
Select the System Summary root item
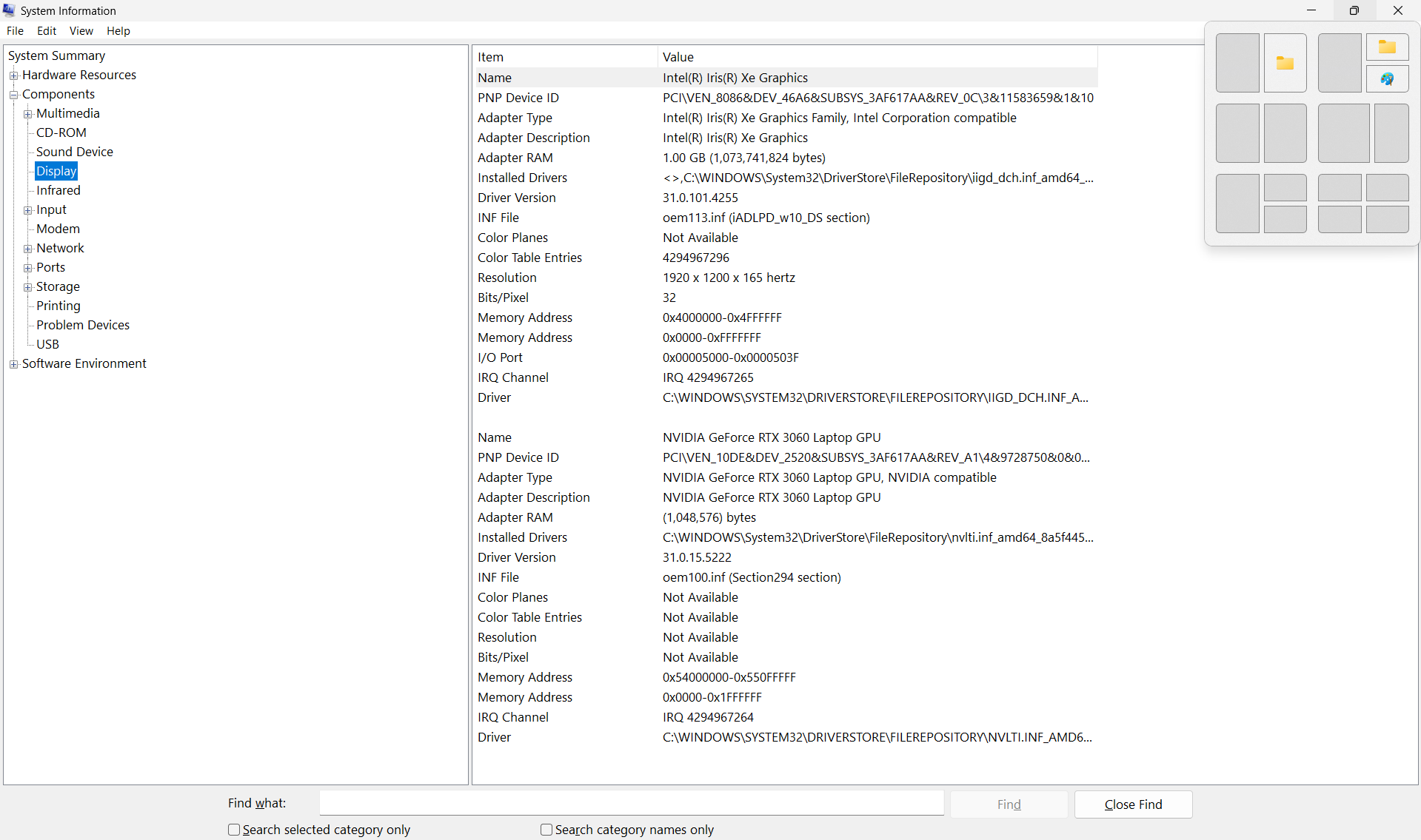click(x=56, y=56)
